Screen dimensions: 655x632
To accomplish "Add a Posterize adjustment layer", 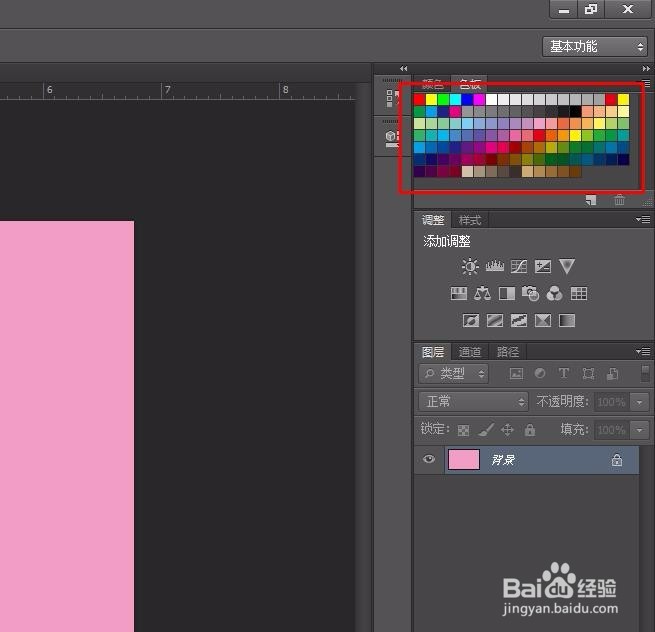I will [495, 320].
